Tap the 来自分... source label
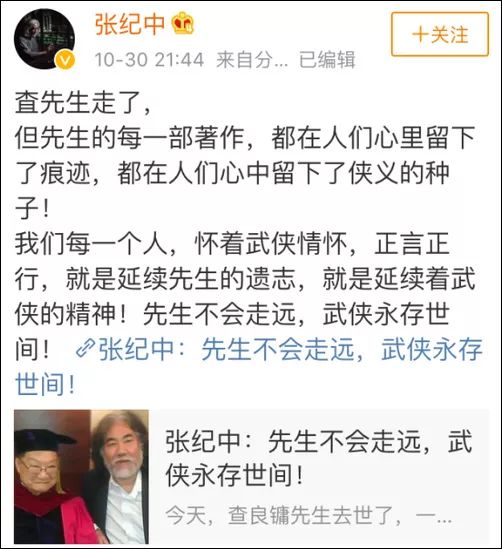502x549 pixels. (x=252, y=59)
